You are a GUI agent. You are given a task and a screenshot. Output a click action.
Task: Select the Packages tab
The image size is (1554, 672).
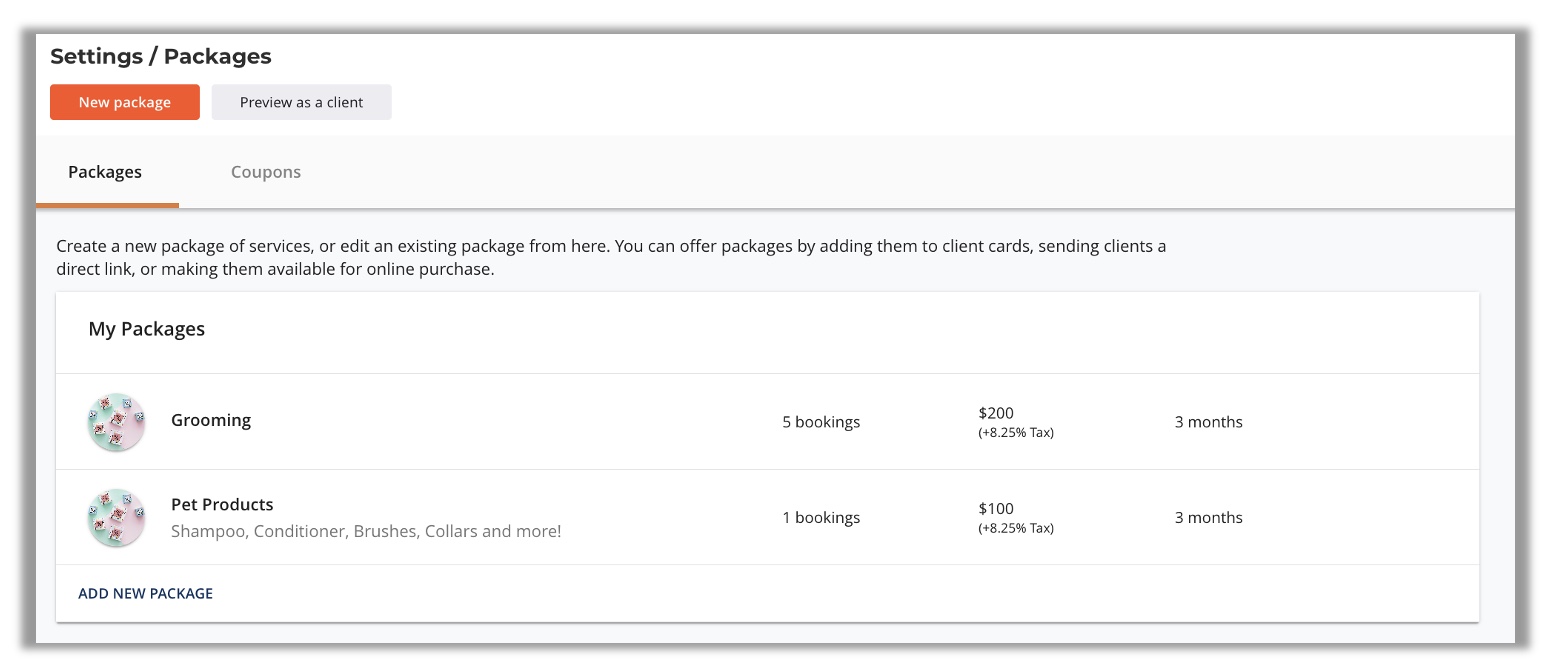105,172
